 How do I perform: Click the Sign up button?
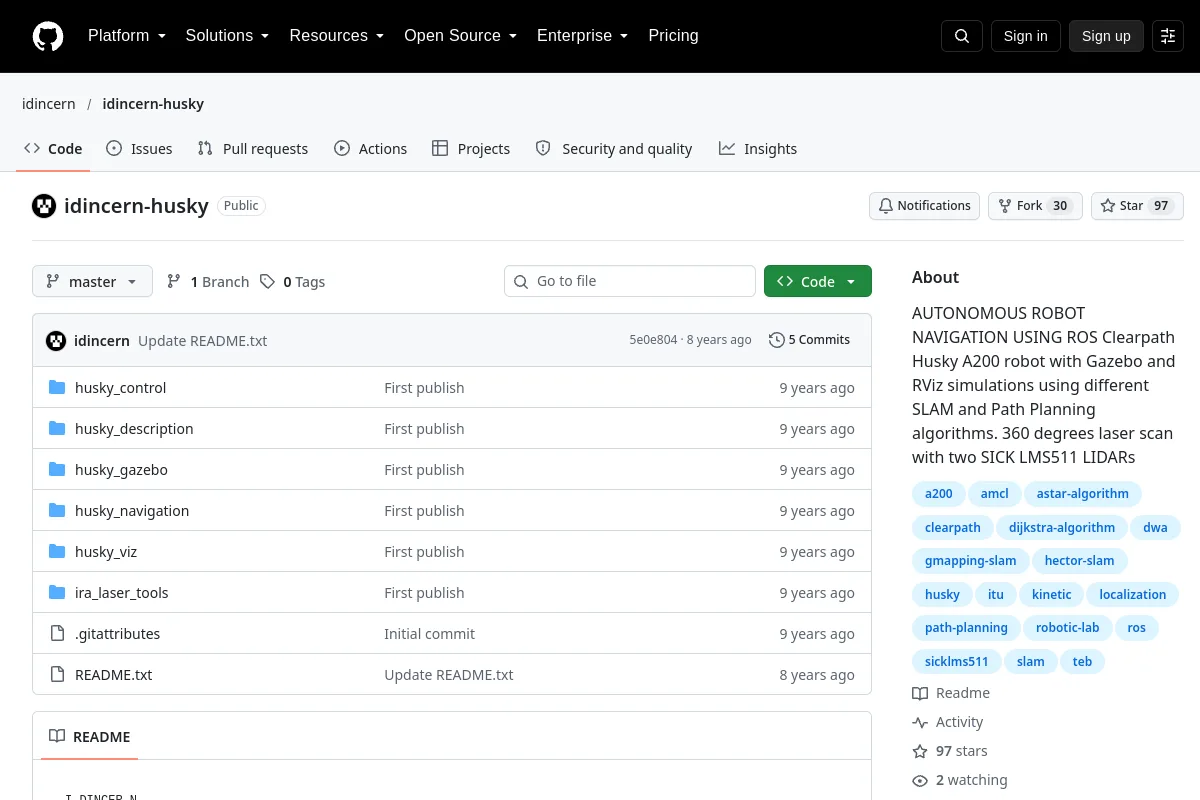tap(1106, 36)
